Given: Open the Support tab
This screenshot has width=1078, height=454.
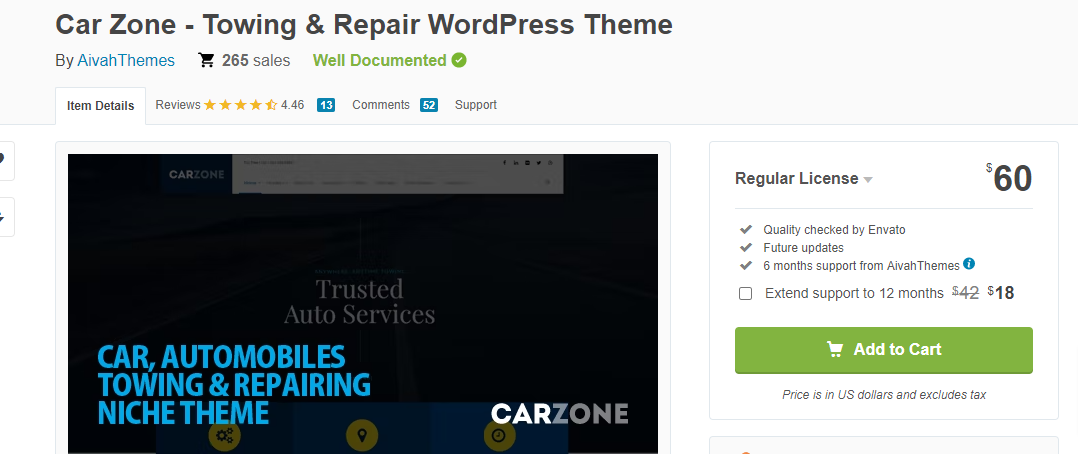Looking at the screenshot, I should [476, 105].
